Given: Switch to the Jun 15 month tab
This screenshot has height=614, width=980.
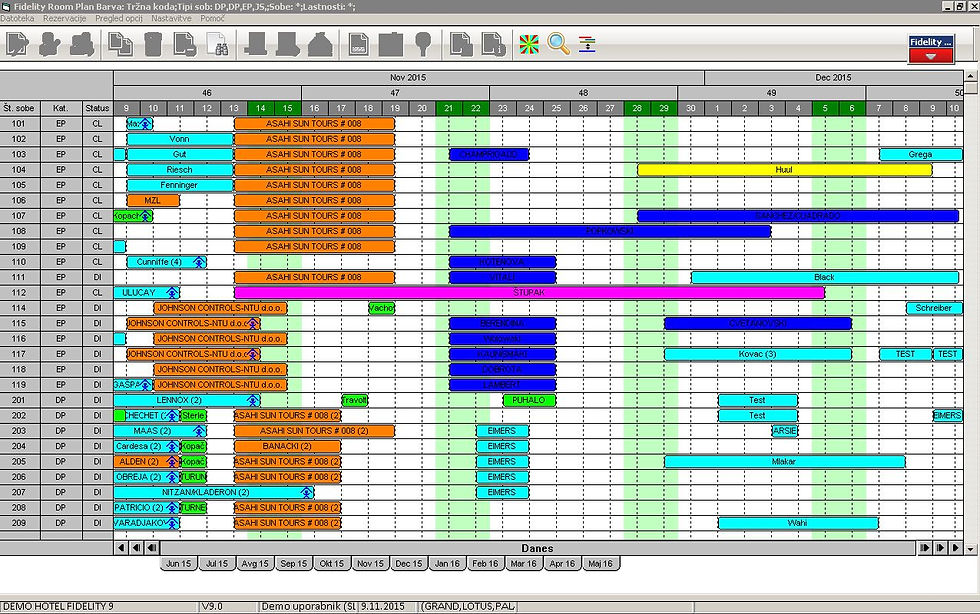Looking at the screenshot, I should coord(178,564).
